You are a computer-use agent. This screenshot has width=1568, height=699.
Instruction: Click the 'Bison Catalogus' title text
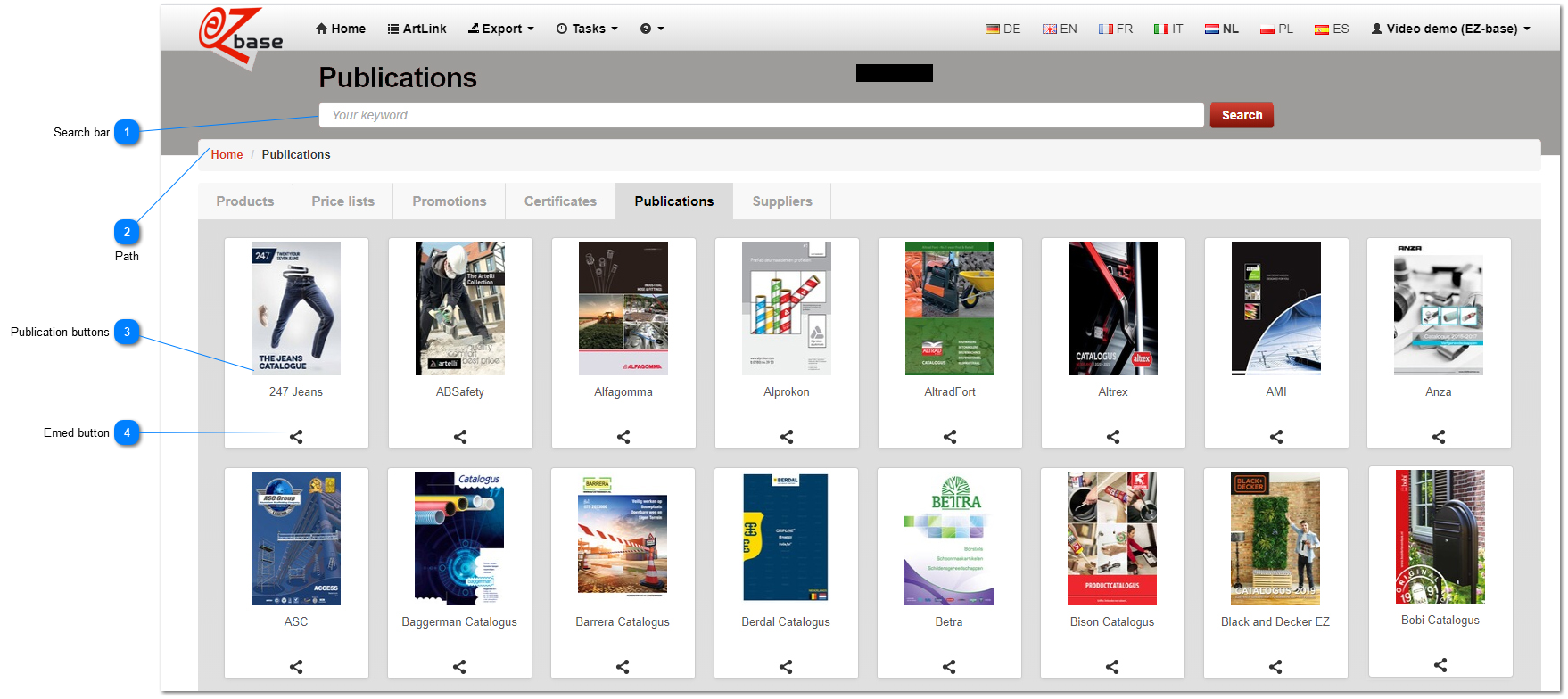[x=1112, y=621]
